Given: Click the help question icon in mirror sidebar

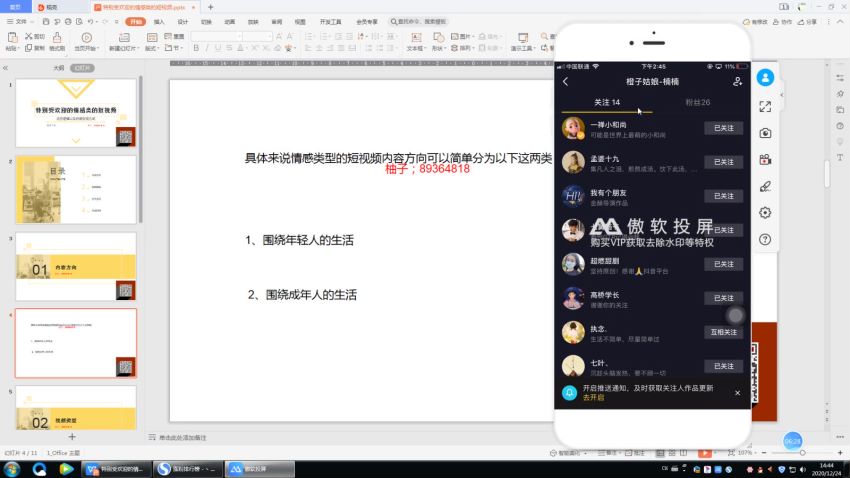Looking at the screenshot, I should [765, 239].
